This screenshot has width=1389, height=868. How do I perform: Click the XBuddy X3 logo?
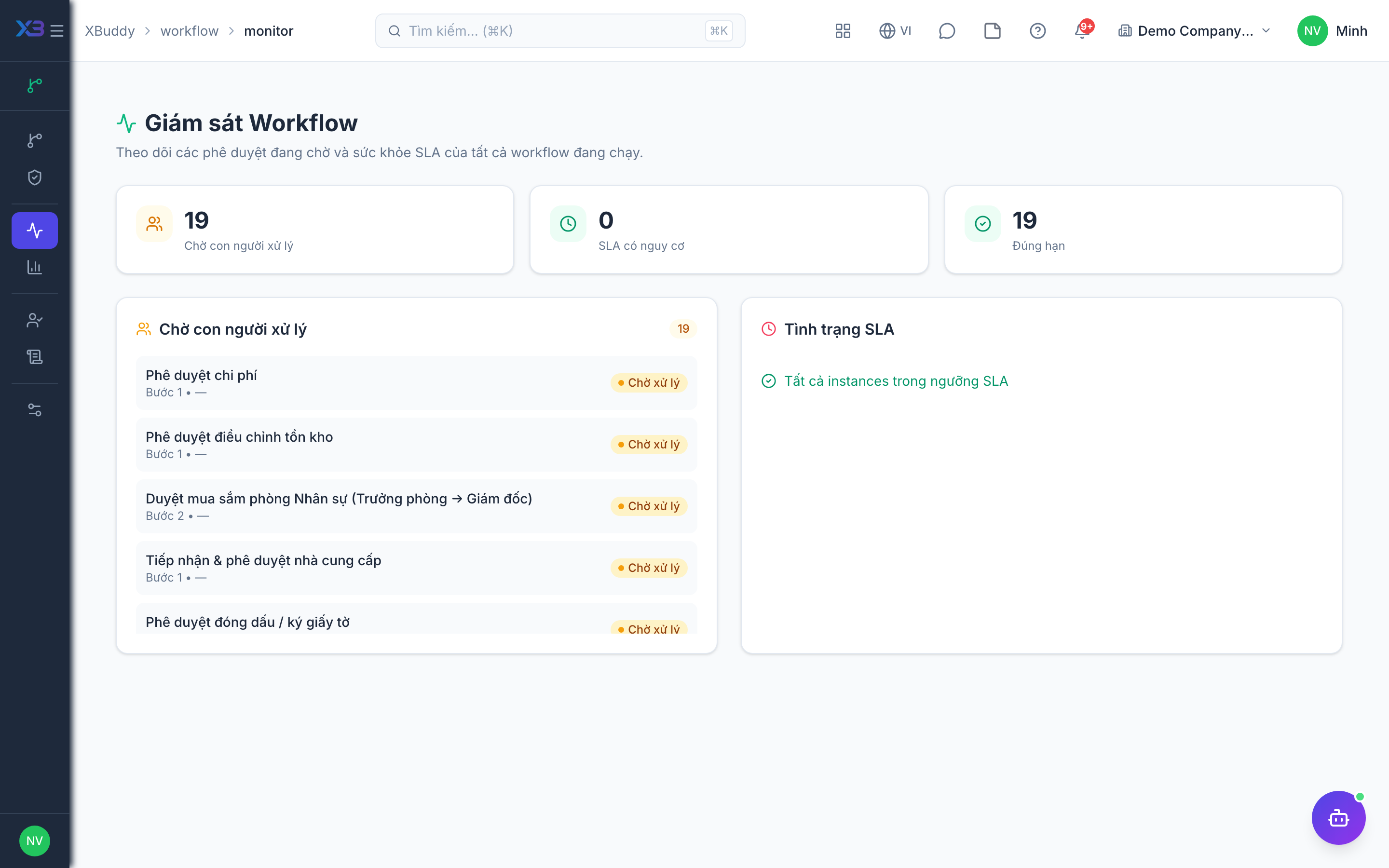29,29
